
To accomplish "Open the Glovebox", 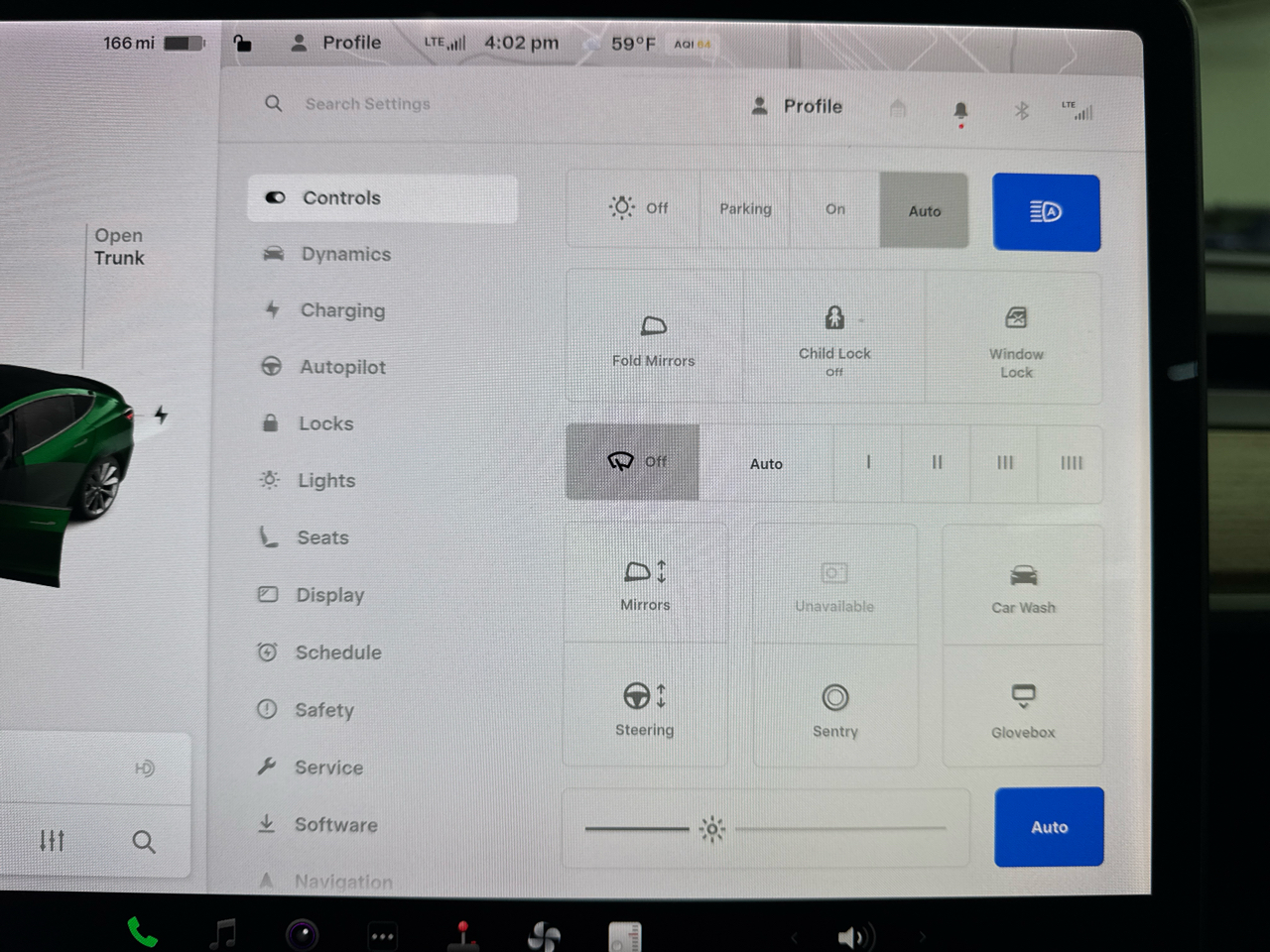I will click(1023, 708).
